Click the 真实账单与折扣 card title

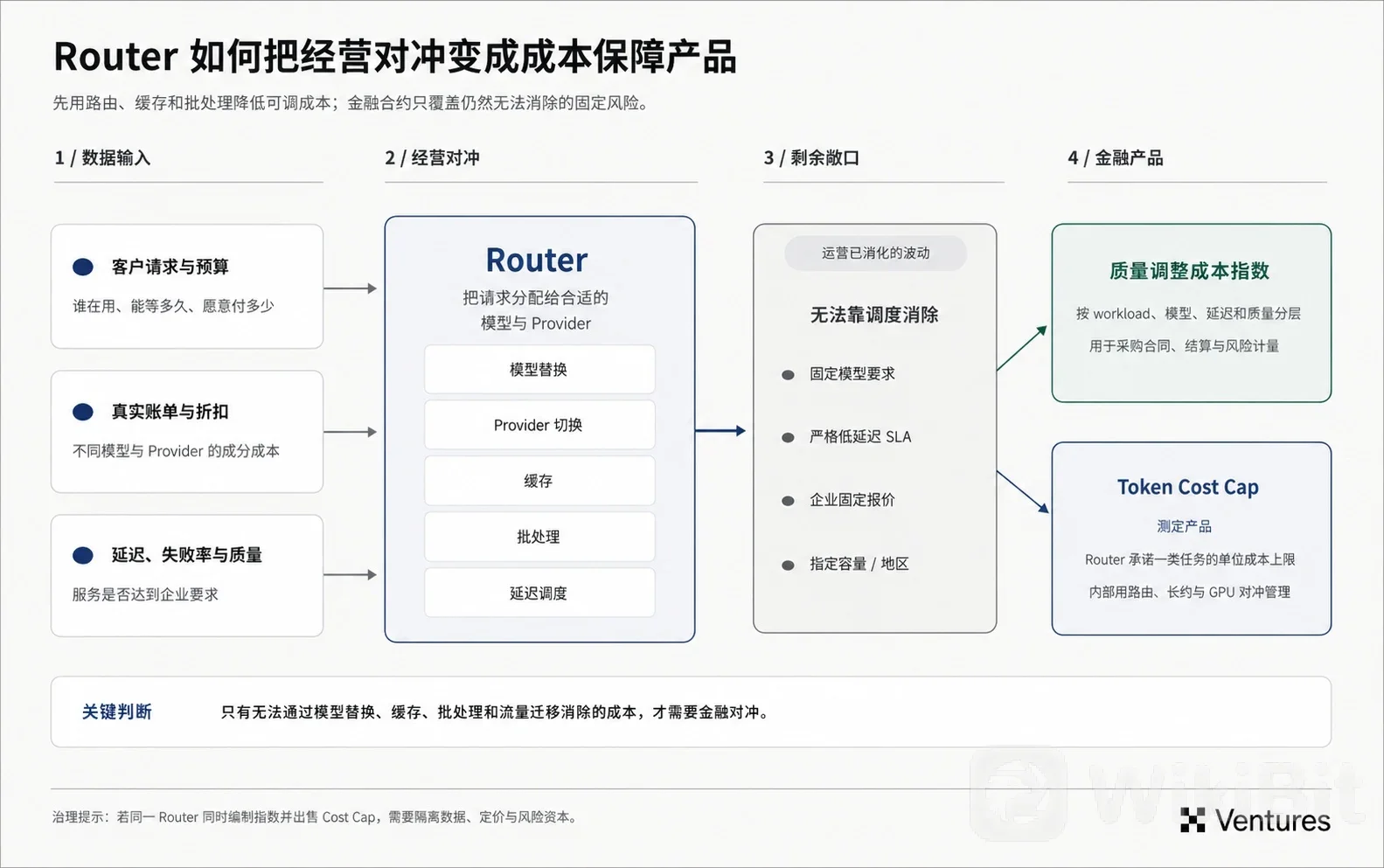(170, 412)
